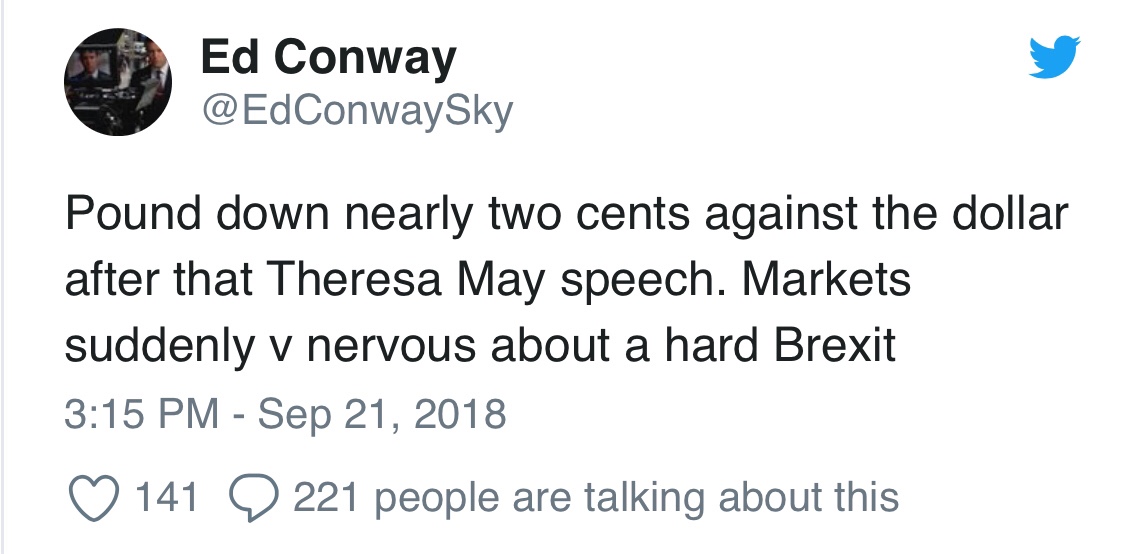This screenshot has height=554, width=1129.
Task: Click the 3:15 PM - Sep 21, 2018 timestamp
Action: point(285,414)
